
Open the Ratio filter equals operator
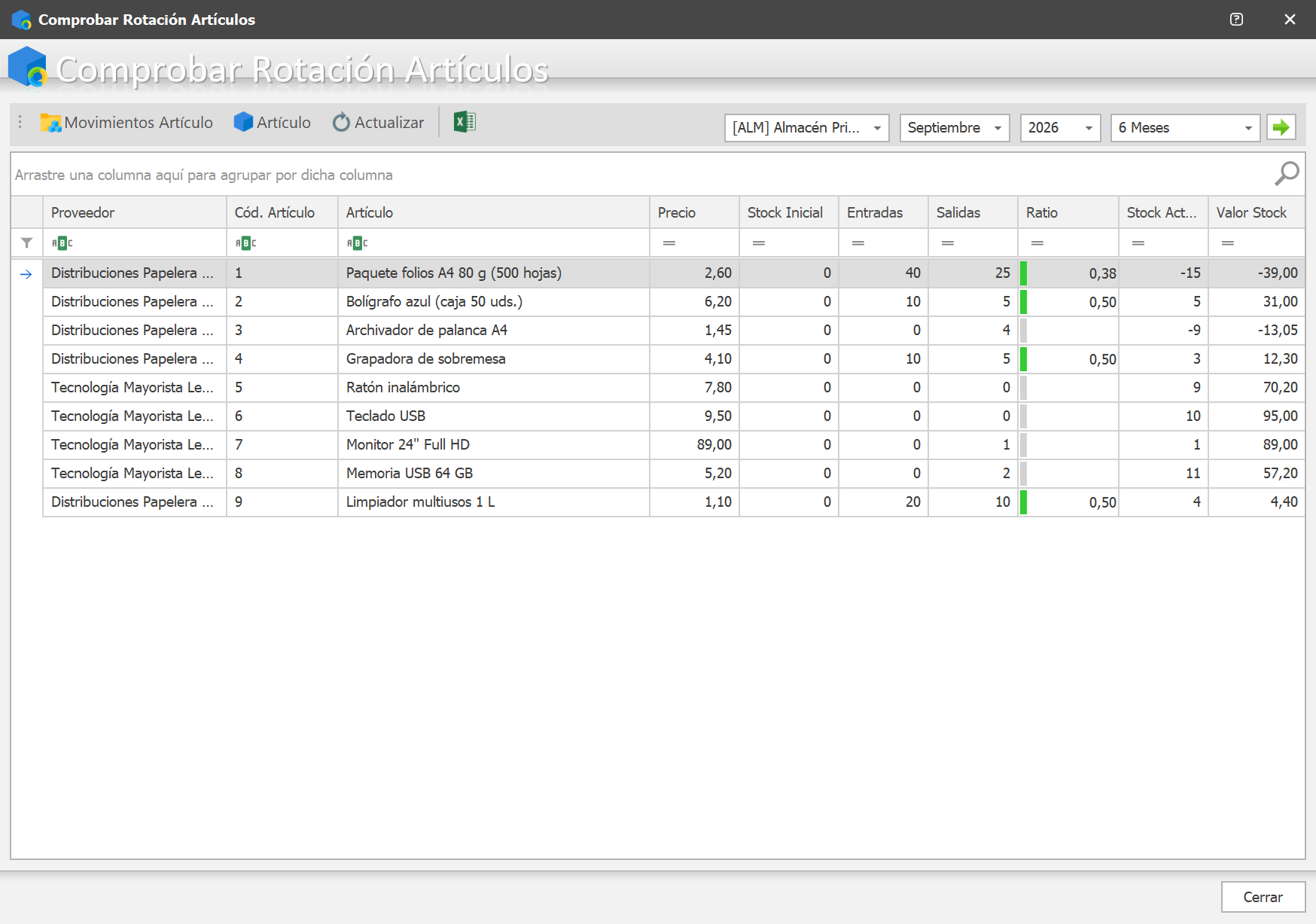pyautogui.click(x=1037, y=243)
